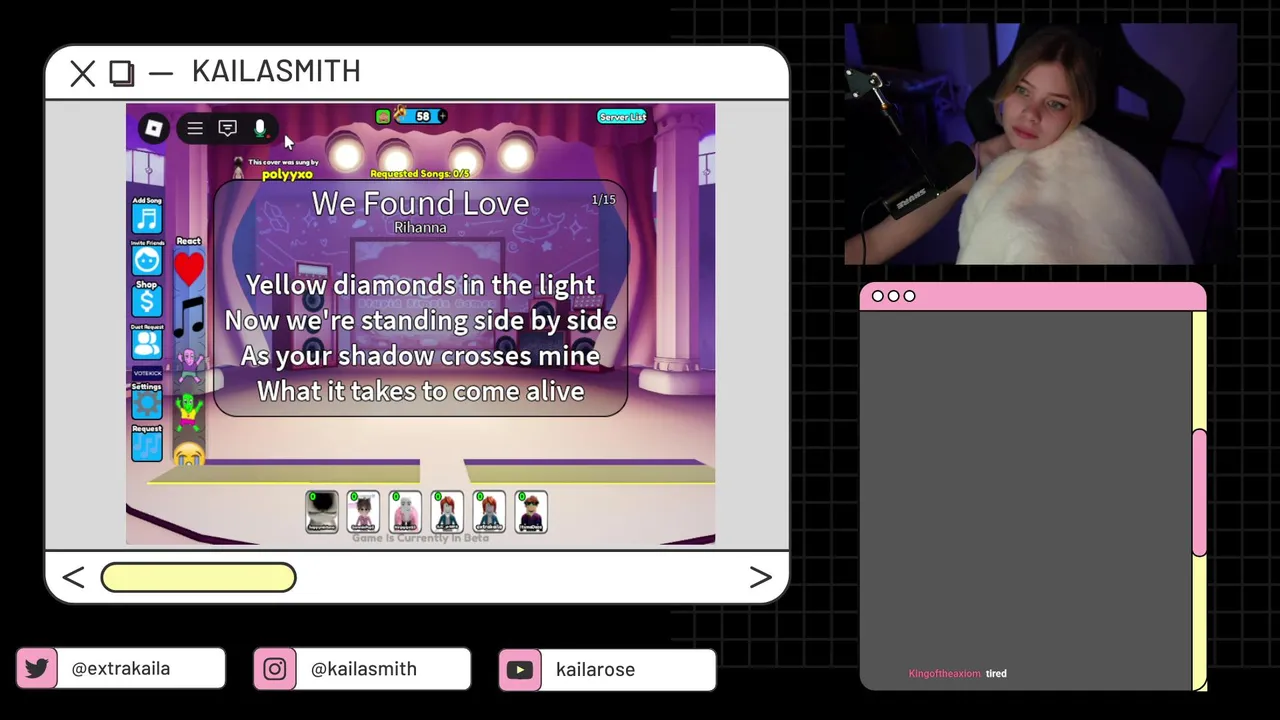Select the sixth player avatar with sunglasses
This screenshot has height=720, width=1280.
(x=531, y=512)
